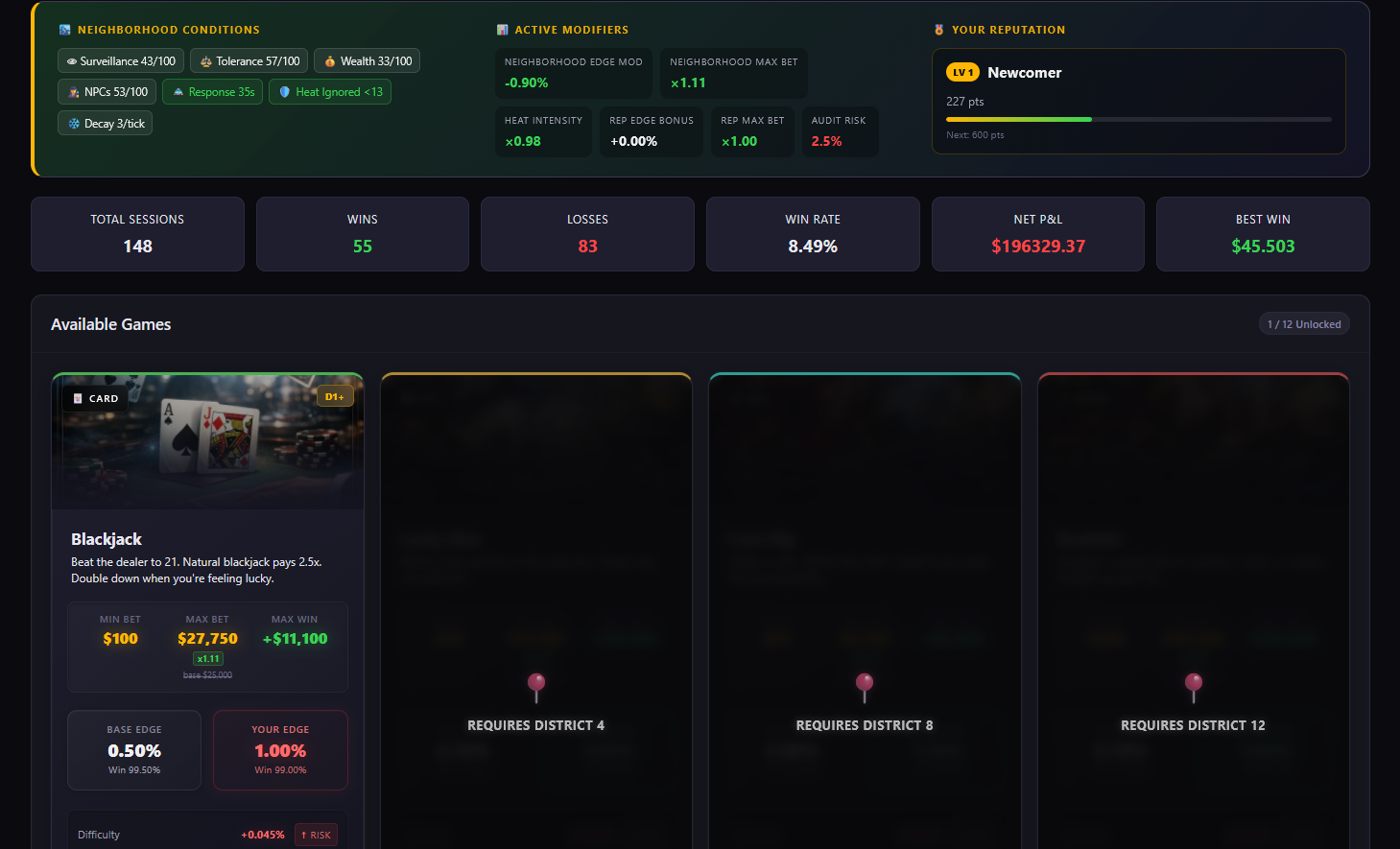Click the Tolerance scales icon

(205, 61)
